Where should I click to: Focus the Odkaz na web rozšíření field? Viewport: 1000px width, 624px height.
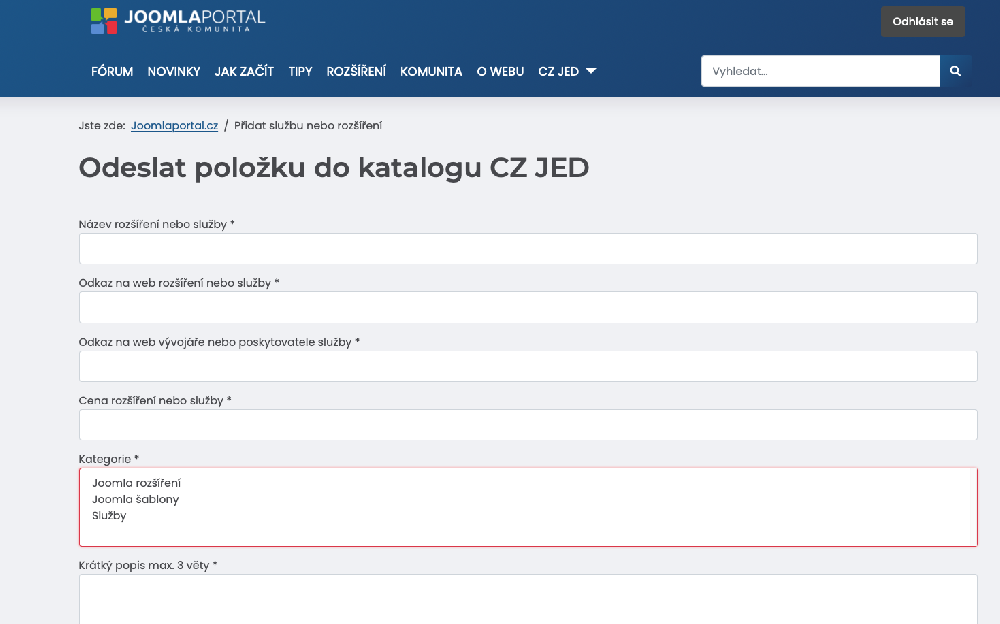click(x=527, y=307)
